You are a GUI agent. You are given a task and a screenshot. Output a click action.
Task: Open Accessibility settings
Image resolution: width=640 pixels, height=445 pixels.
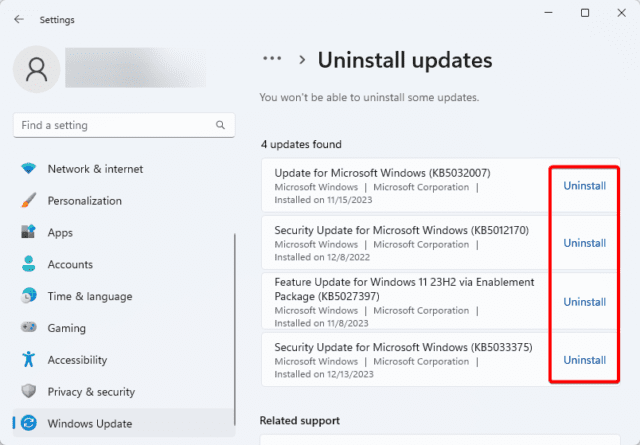point(124,360)
